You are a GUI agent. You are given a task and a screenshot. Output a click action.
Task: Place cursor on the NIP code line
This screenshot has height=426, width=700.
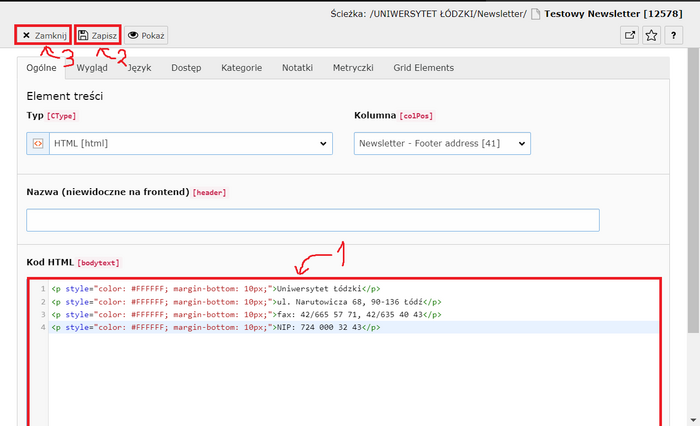(x=330, y=327)
